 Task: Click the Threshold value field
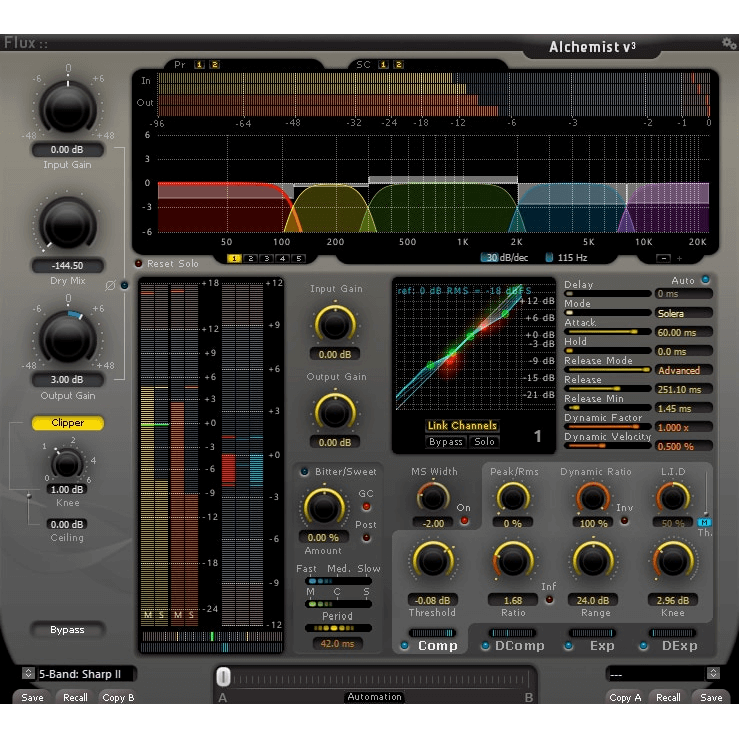coord(431,600)
